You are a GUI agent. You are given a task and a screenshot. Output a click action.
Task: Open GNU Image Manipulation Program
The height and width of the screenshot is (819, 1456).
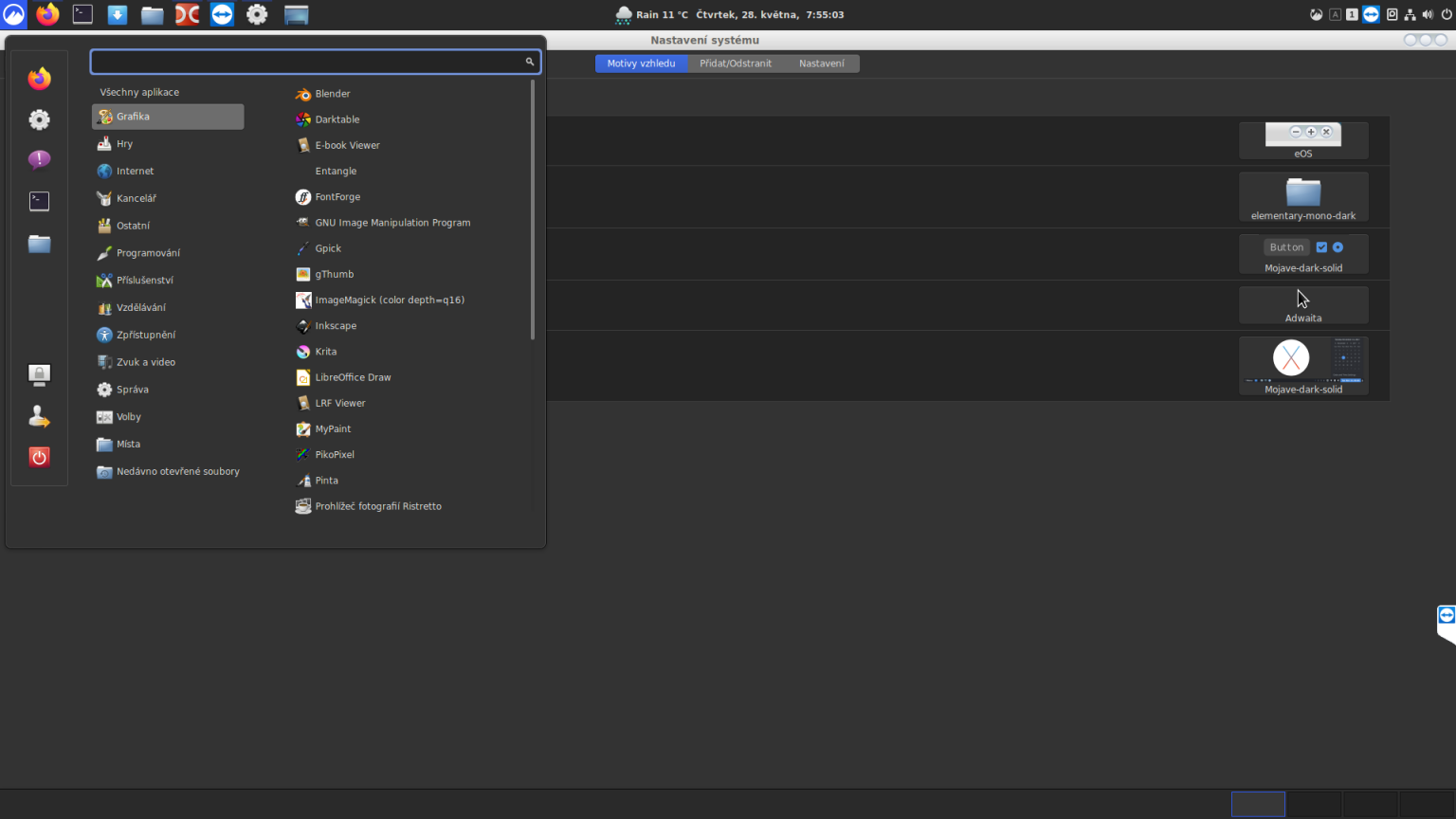(x=392, y=222)
